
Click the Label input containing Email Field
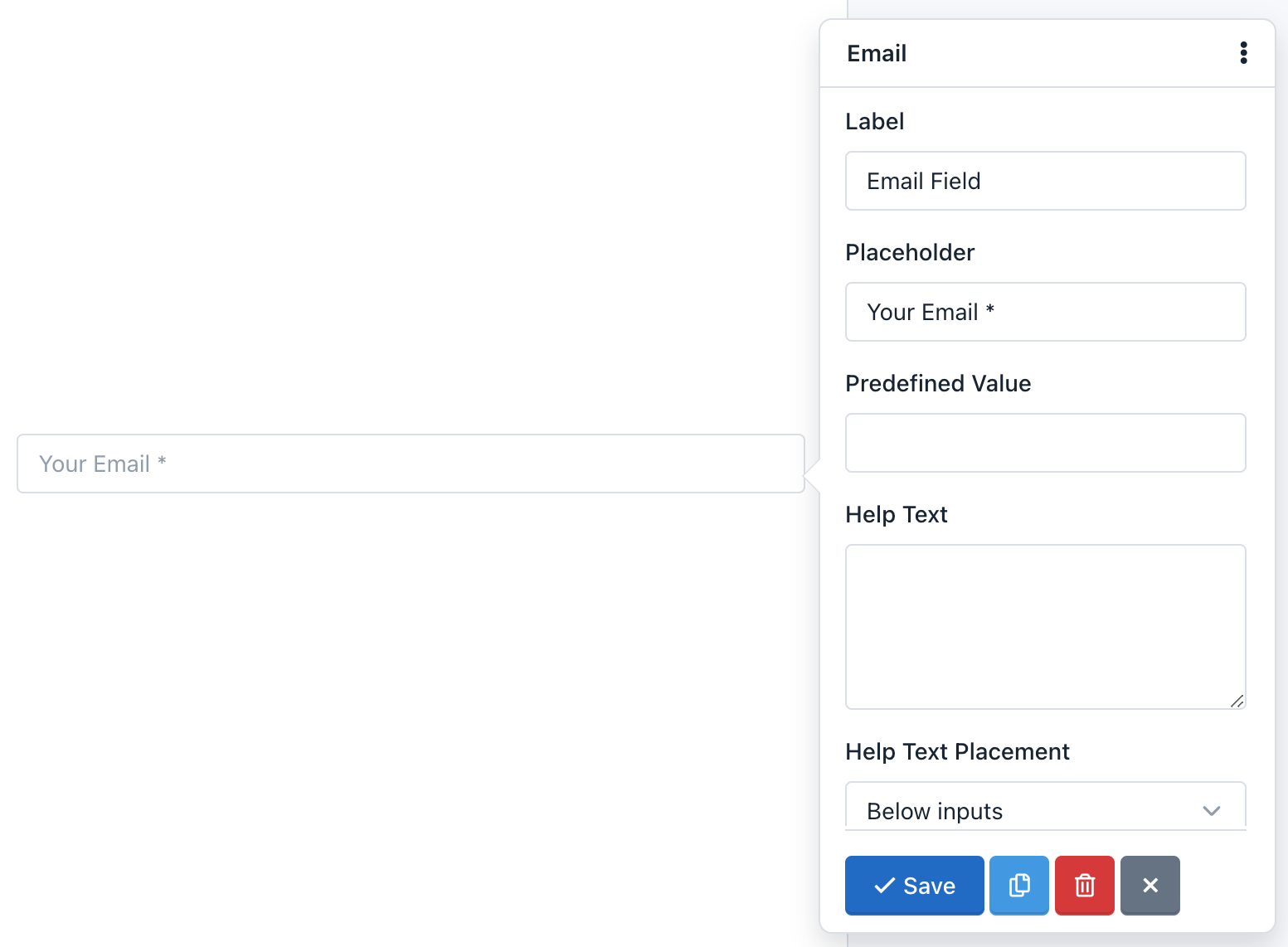(1045, 181)
